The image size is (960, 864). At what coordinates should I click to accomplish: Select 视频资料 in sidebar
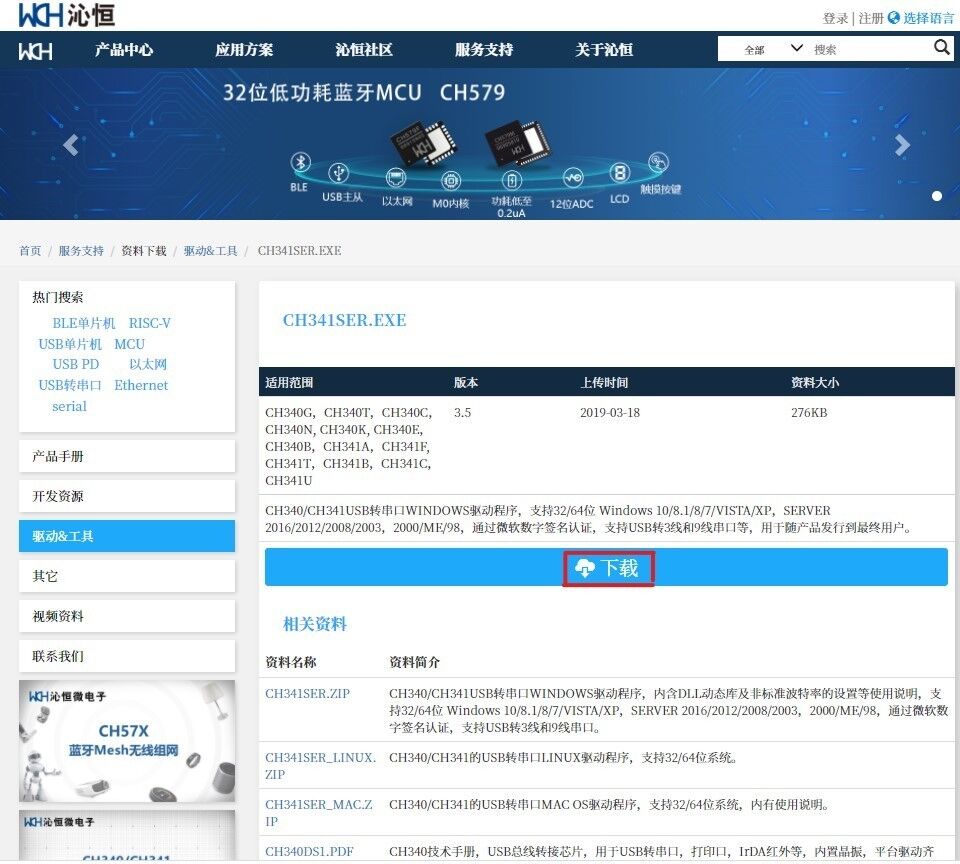[127, 616]
